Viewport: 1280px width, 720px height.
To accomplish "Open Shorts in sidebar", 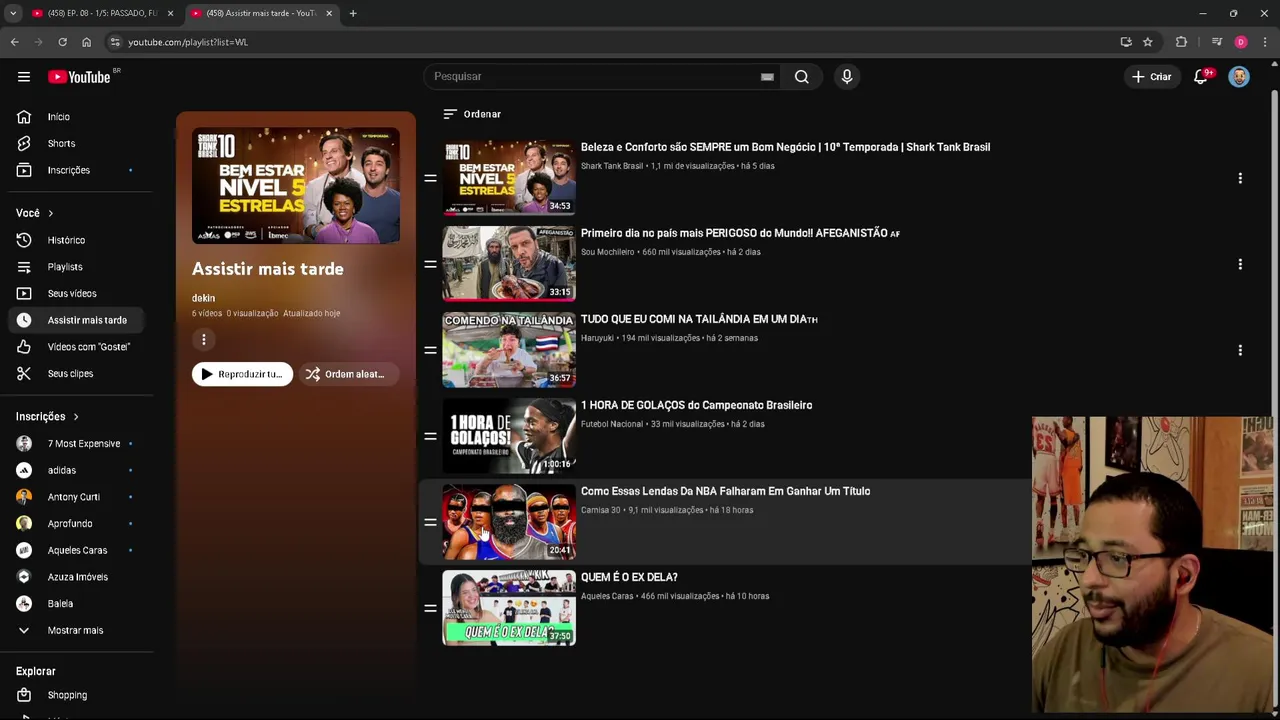I will 76,143.
